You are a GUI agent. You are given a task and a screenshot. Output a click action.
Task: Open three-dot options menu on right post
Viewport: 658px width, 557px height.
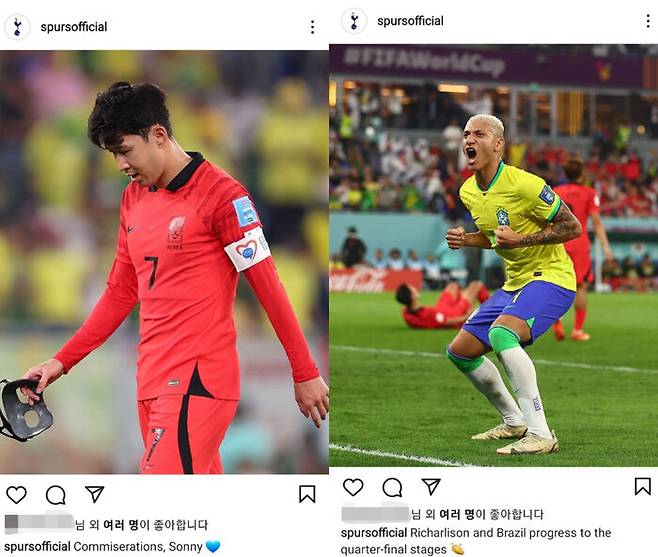click(648, 21)
